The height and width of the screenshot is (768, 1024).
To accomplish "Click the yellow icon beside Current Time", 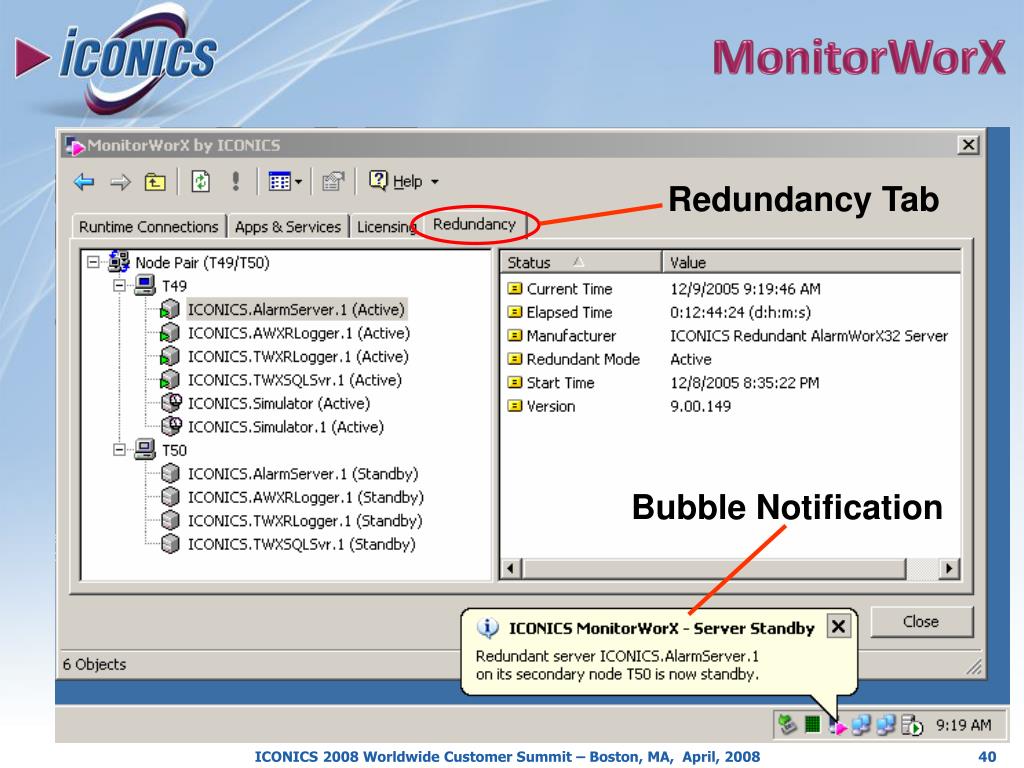I will (x=515, y=289).
